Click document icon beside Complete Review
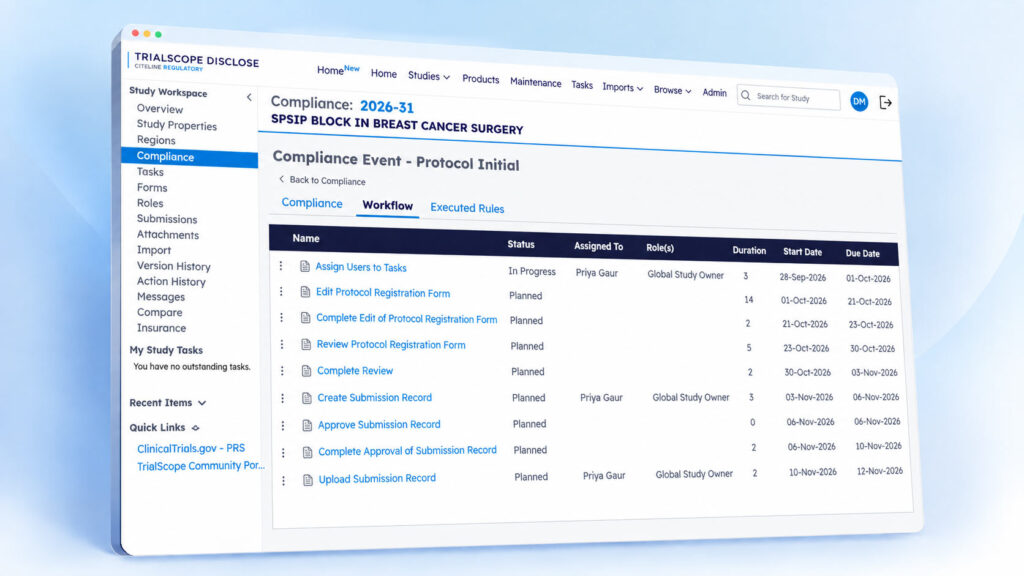Image resolution: width=1024 pixels, height=576 pixels. pos(306,371)
